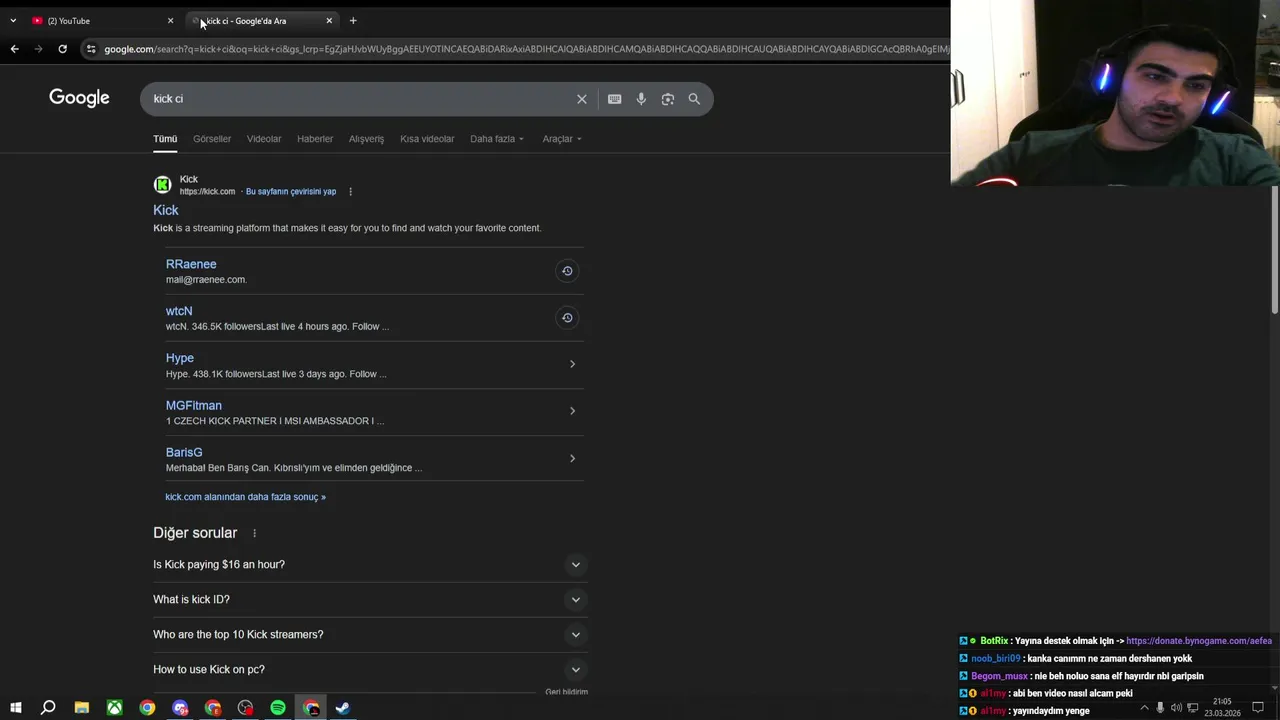Show hidden system tray icons

(1144, 708)
